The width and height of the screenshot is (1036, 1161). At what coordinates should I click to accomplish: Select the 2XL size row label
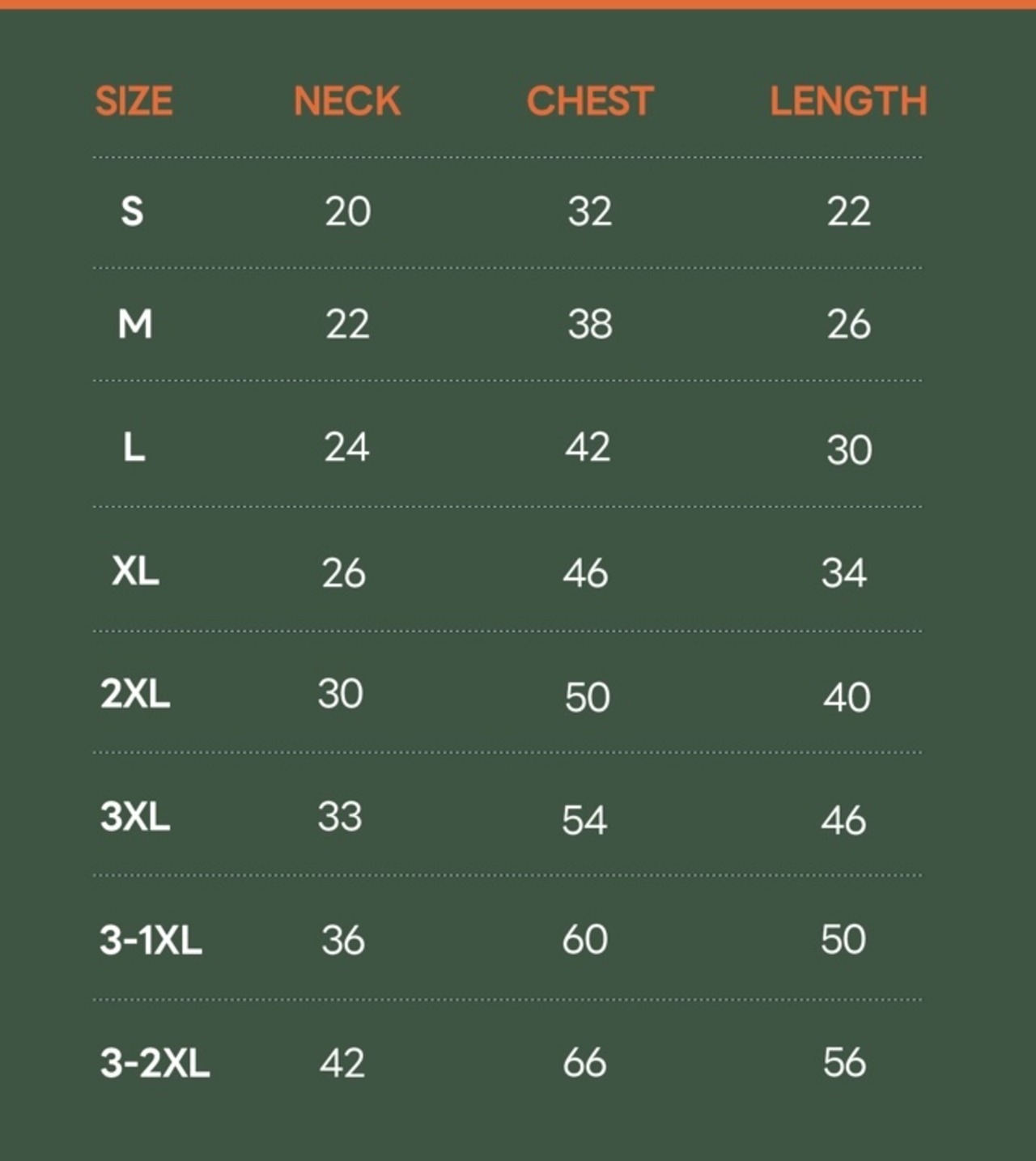click(135, 694)
